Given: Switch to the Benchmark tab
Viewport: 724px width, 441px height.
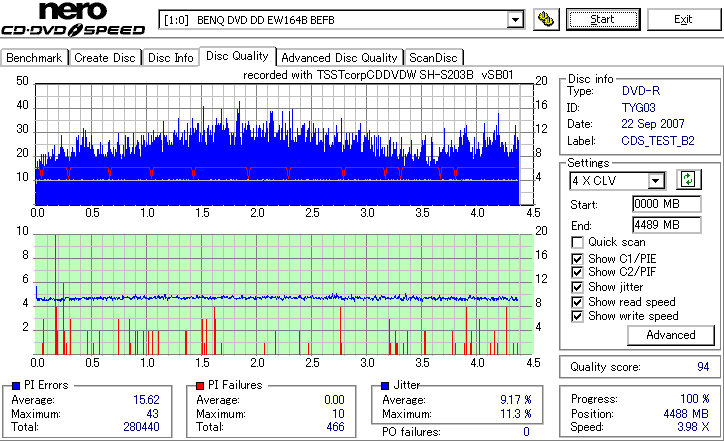Looking at the screenshot, I should pos(34,58).
